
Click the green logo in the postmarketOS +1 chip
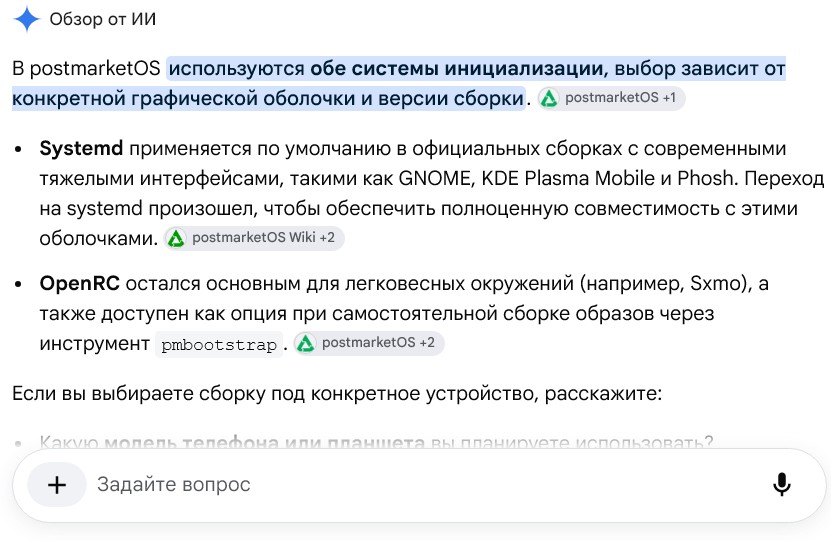tap(549, 98)
